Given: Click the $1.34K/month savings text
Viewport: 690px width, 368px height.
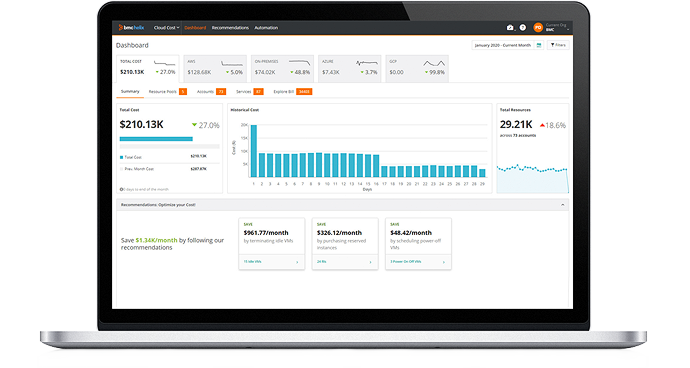Looking at the screenshot, I should pyautogui.click(x=156, y=240).
